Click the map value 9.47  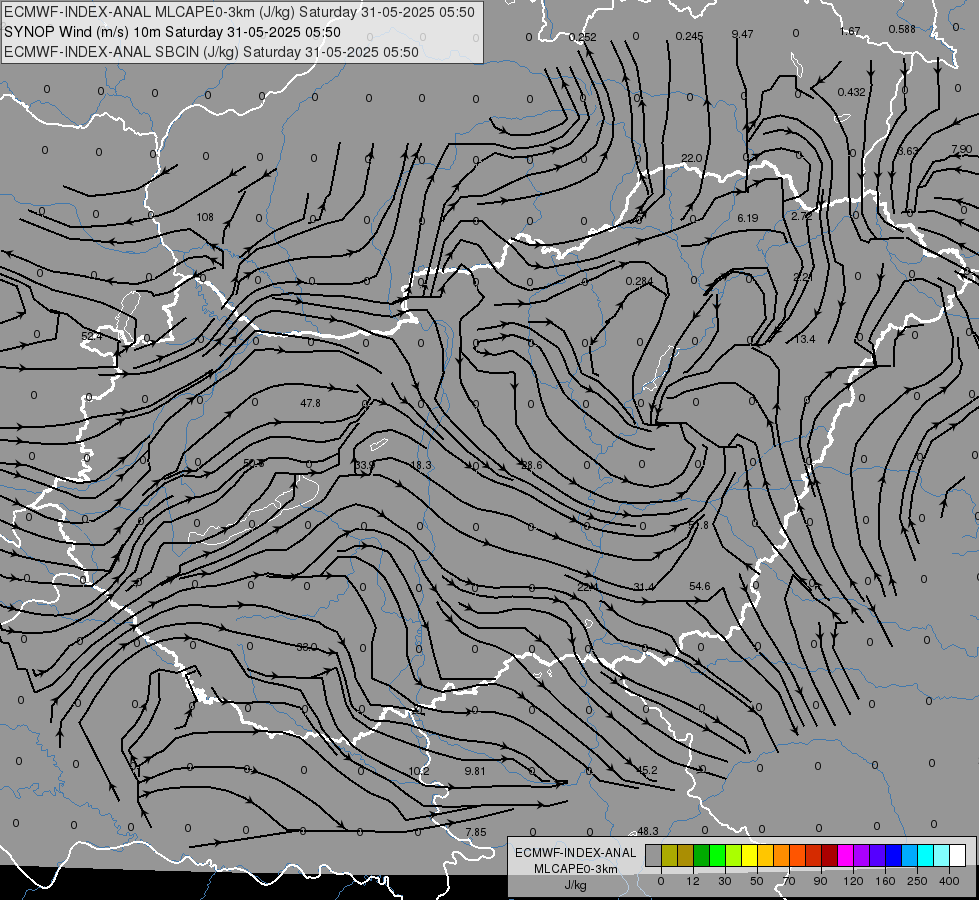(742, 34)
